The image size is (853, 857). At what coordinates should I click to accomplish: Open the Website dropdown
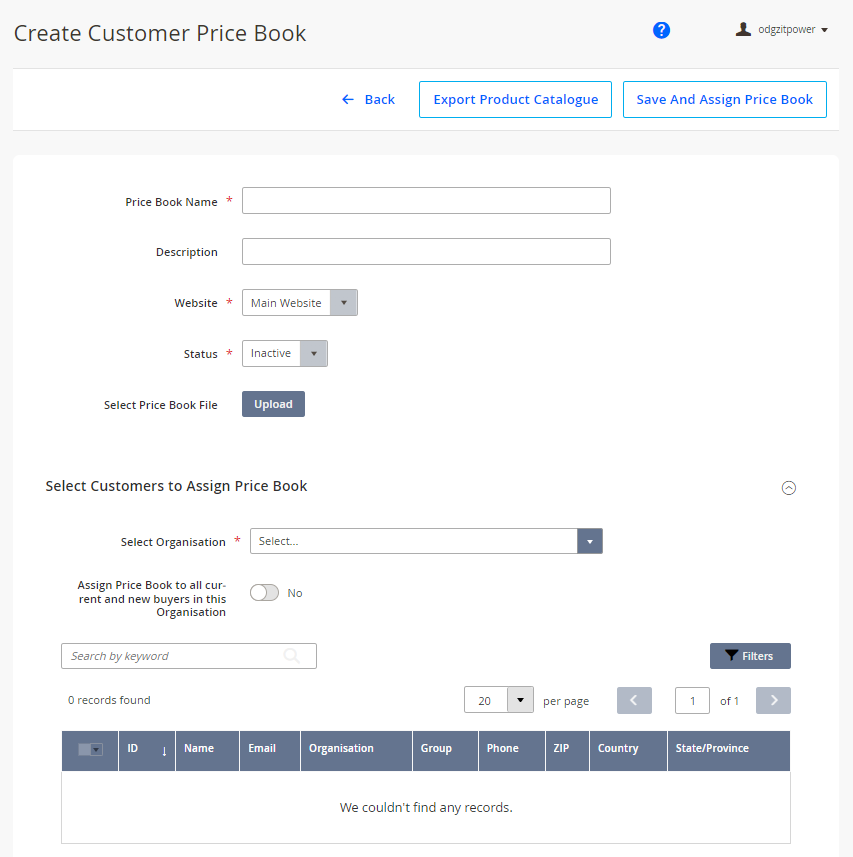pyautogui.click(x=299, y=303)
